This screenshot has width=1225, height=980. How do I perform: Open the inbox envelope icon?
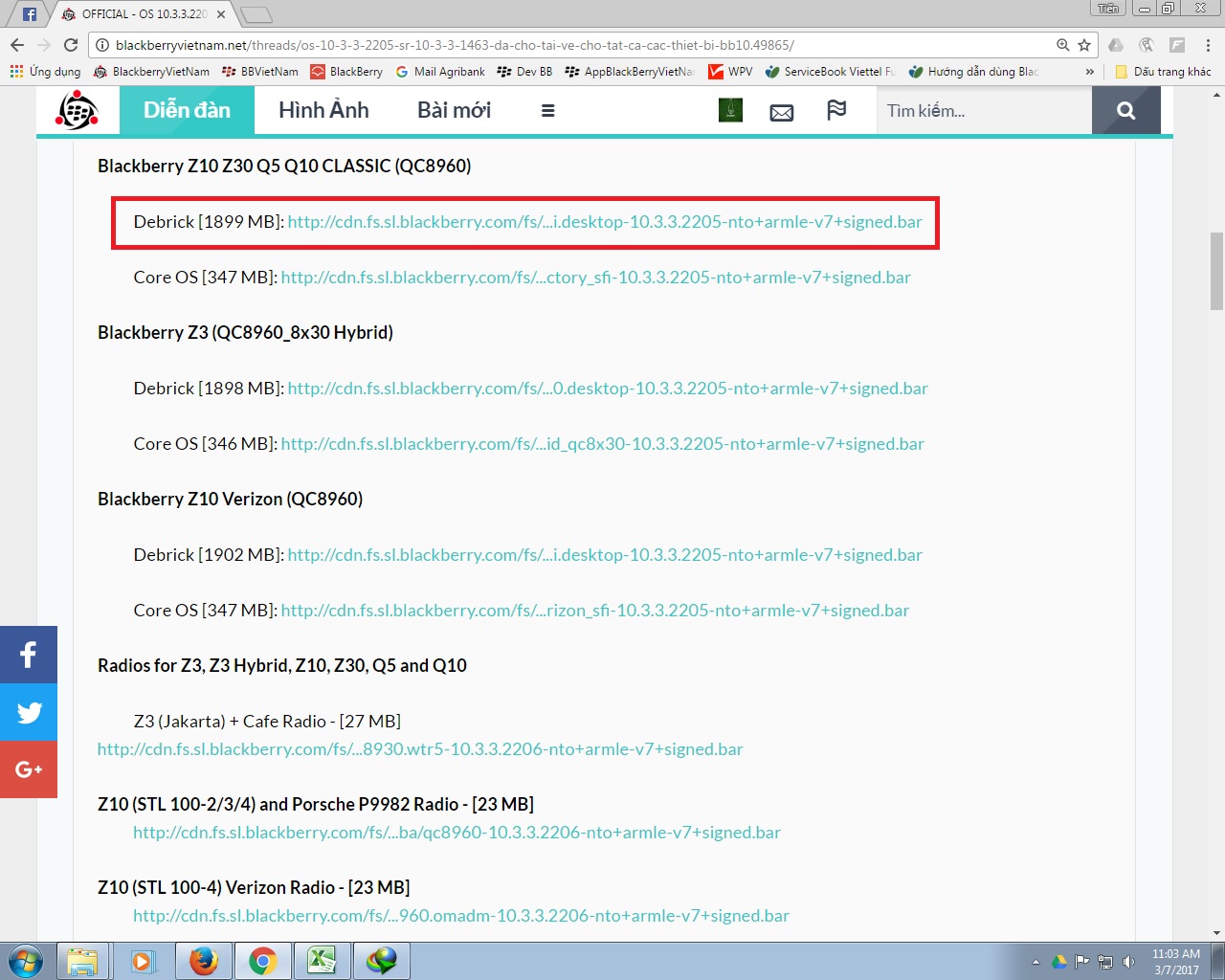click(x=781, y=112)
